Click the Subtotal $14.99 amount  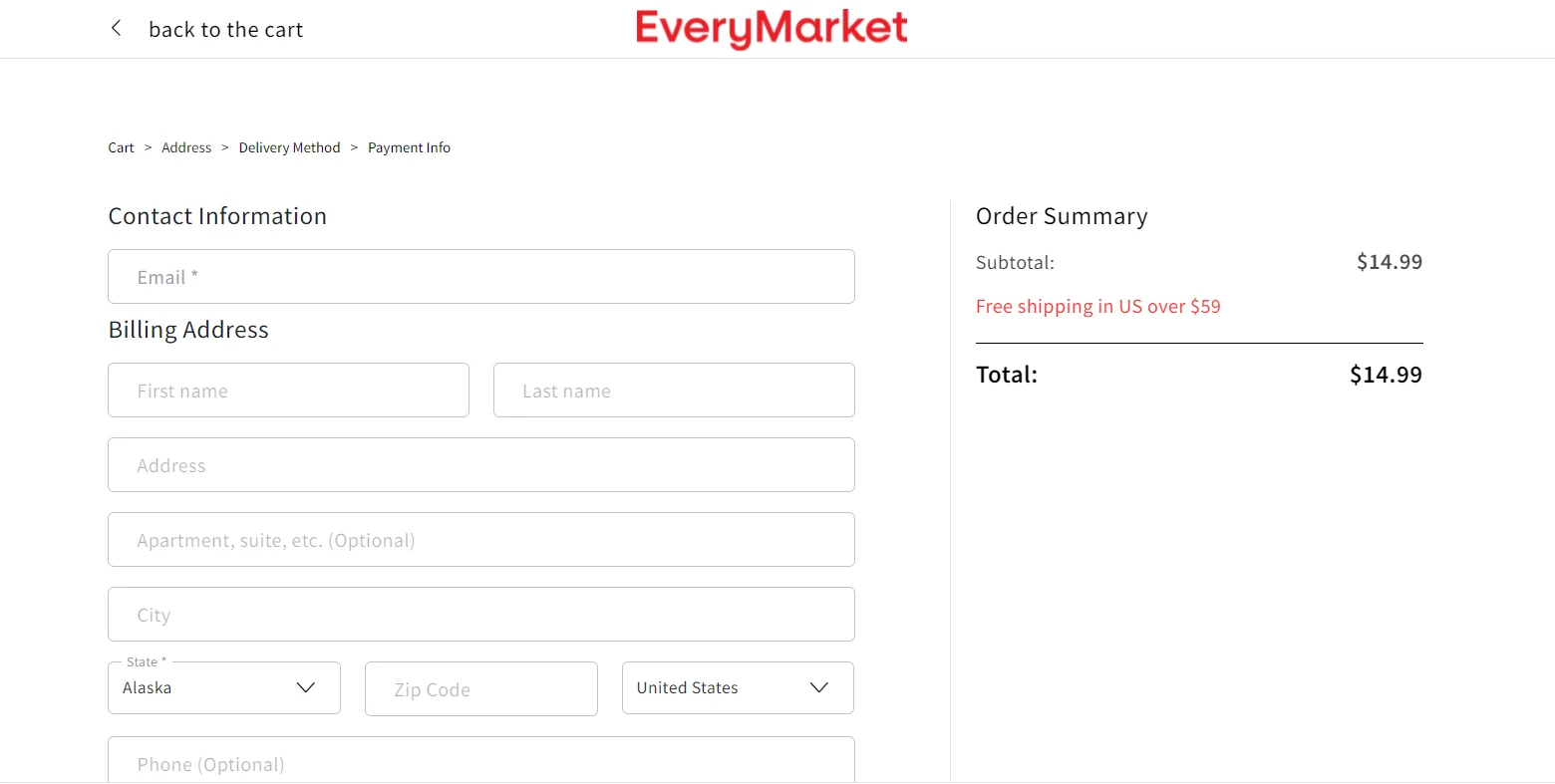tap(1389, 262)
